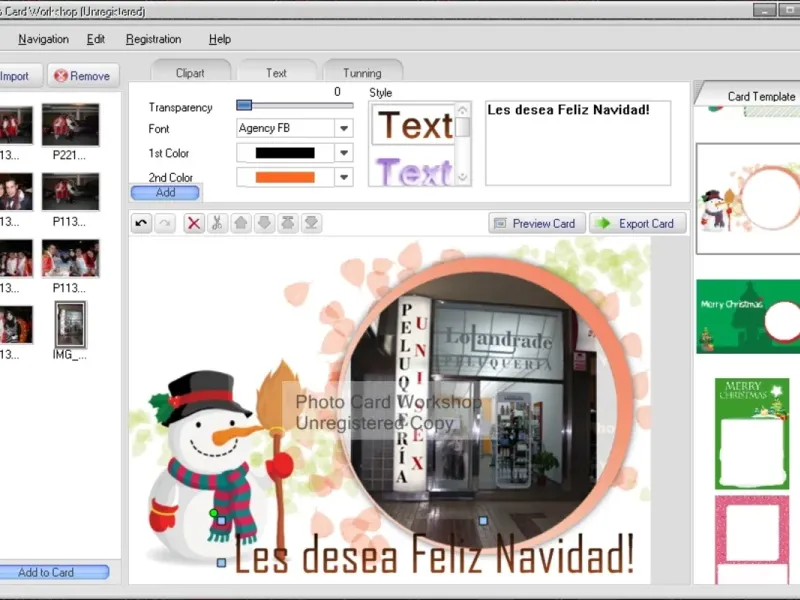
Task: Open the Edit menu
Action: [x=95, y=39]
